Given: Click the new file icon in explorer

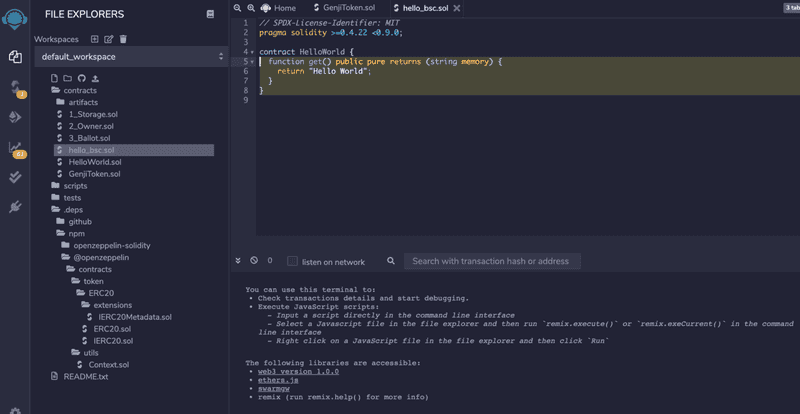Looking at the screenshot, I should pyautogui.click(x=55, y=77).
